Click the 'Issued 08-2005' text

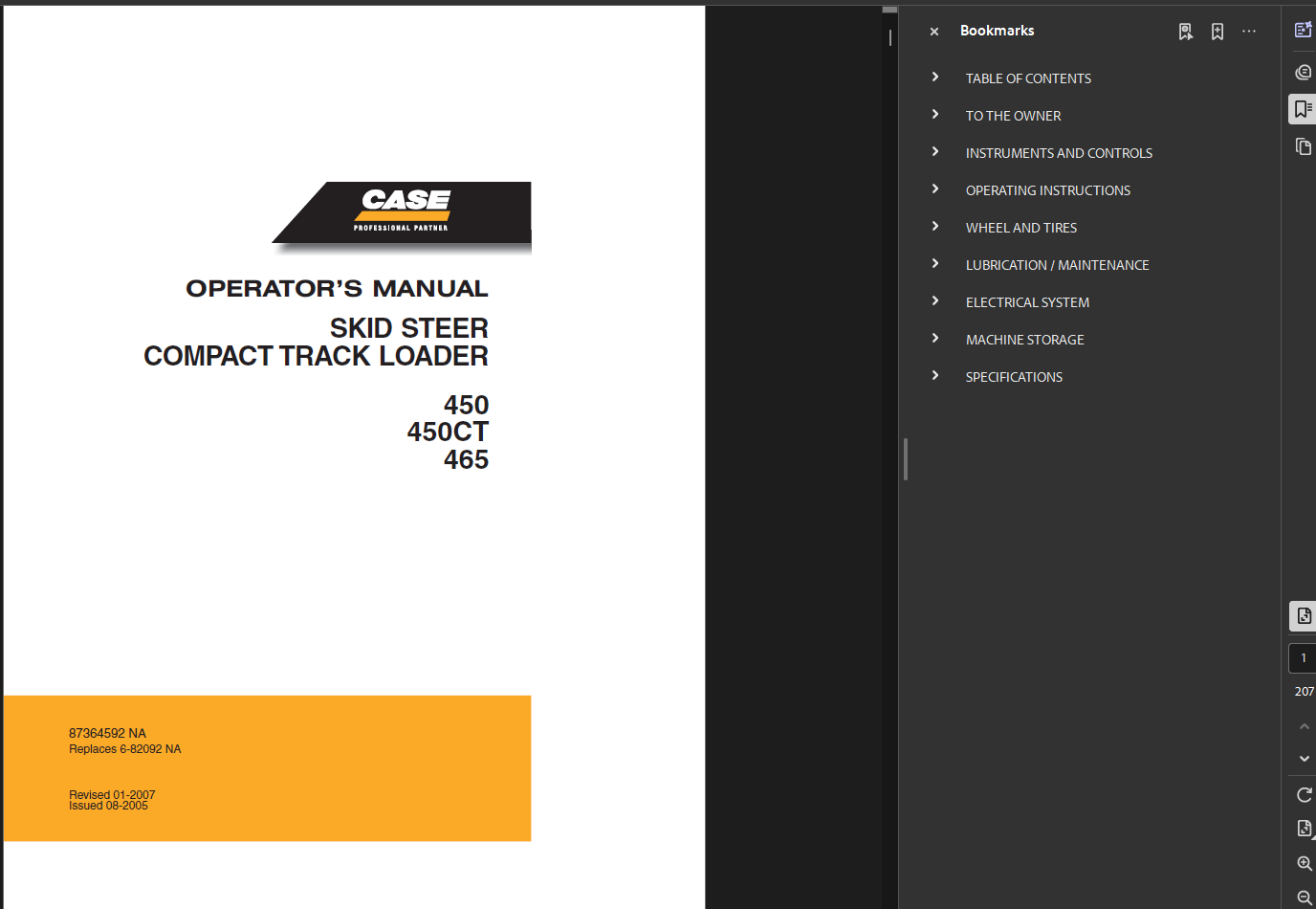point(108,806)
